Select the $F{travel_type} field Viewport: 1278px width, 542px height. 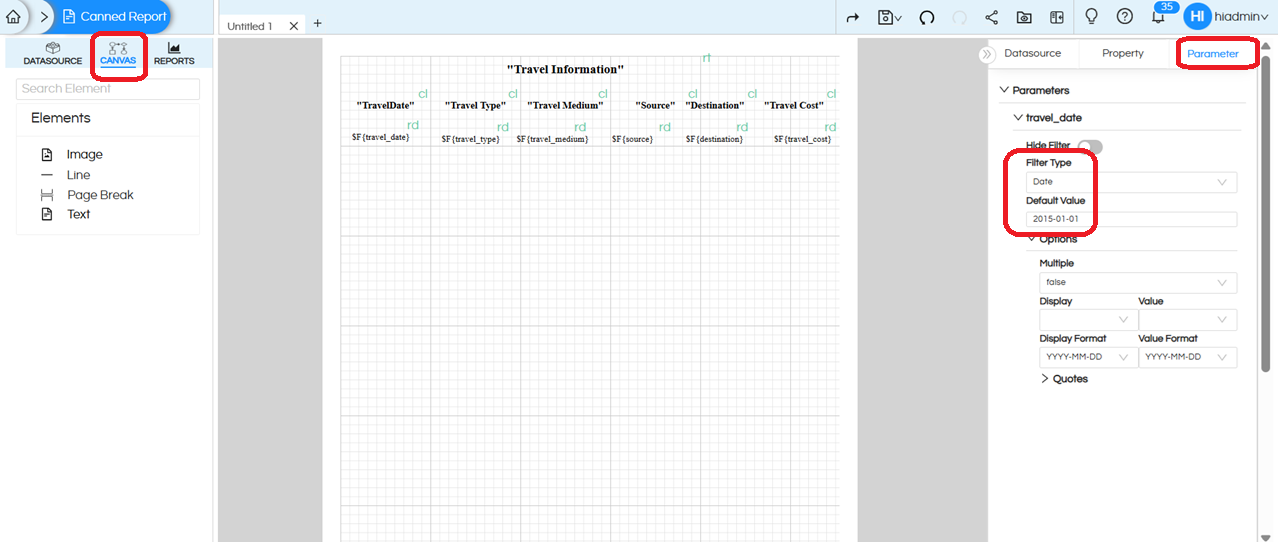coord(470,139)
